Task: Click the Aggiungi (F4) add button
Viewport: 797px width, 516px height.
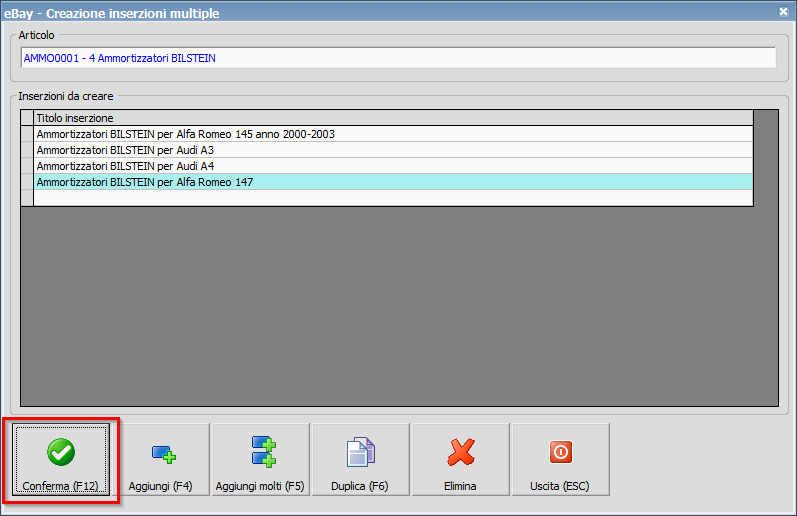Action: (x=160, y=460)
